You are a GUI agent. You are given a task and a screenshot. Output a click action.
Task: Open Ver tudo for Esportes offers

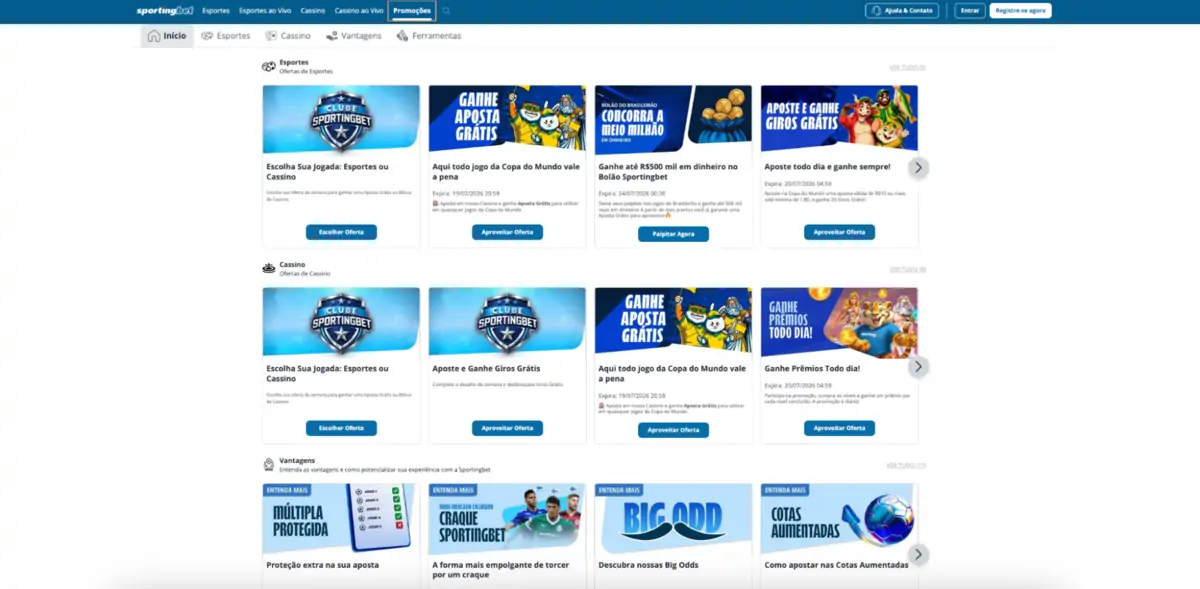907,68
